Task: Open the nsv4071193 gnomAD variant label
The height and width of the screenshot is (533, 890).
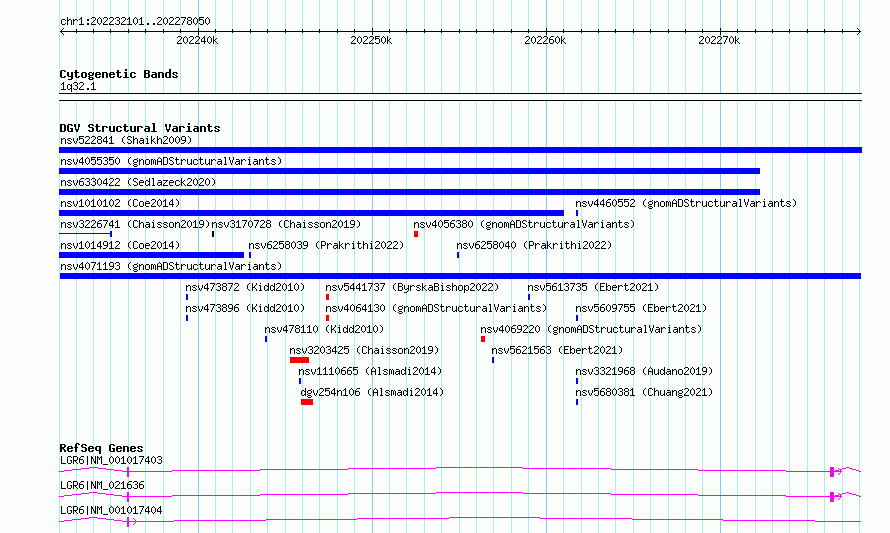Action: (x=171, y=266)
